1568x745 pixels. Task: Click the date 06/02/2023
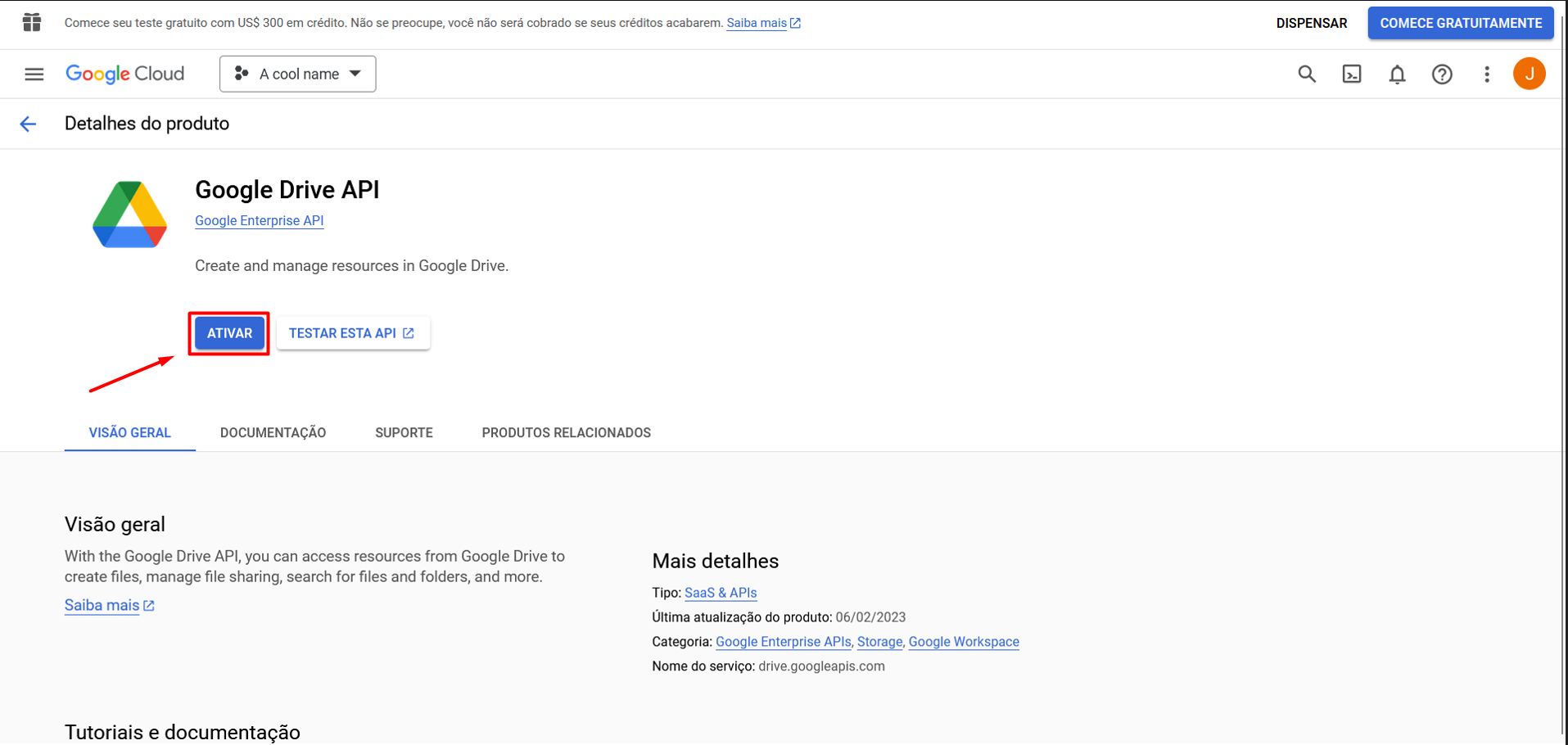click(x=870, y=617)
